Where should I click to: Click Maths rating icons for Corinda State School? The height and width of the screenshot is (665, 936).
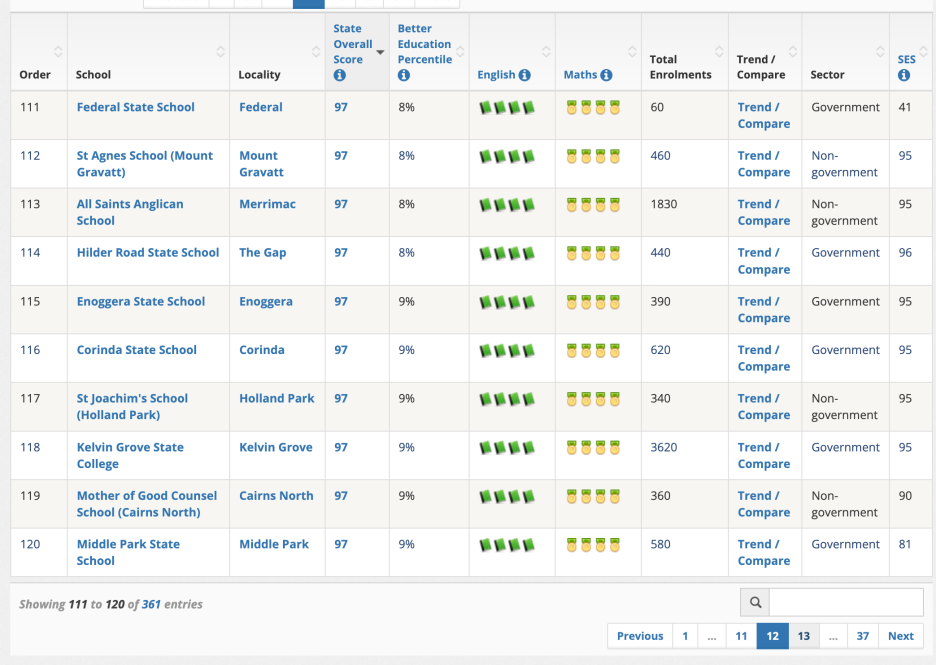pyautogui.click(x=593, y=350)
